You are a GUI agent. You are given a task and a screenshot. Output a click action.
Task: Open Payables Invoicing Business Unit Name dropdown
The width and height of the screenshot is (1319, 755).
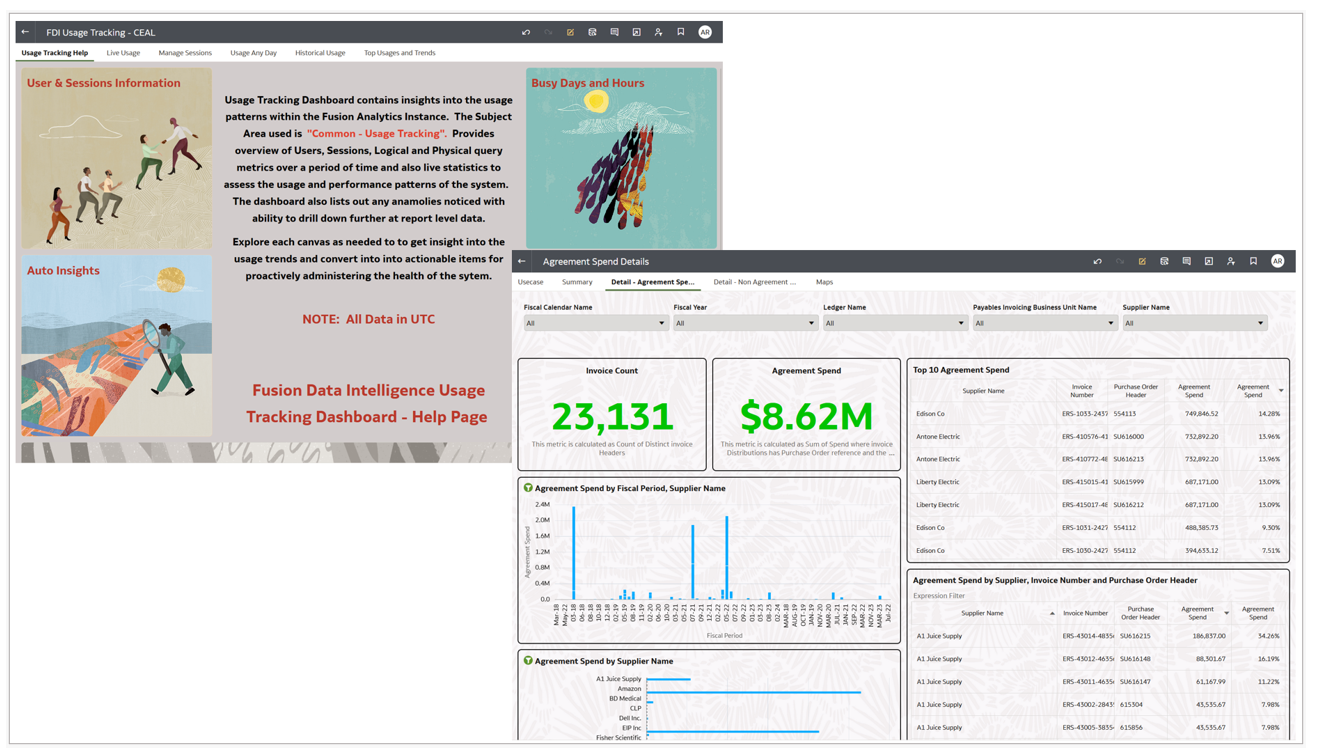click(1044, 323)
